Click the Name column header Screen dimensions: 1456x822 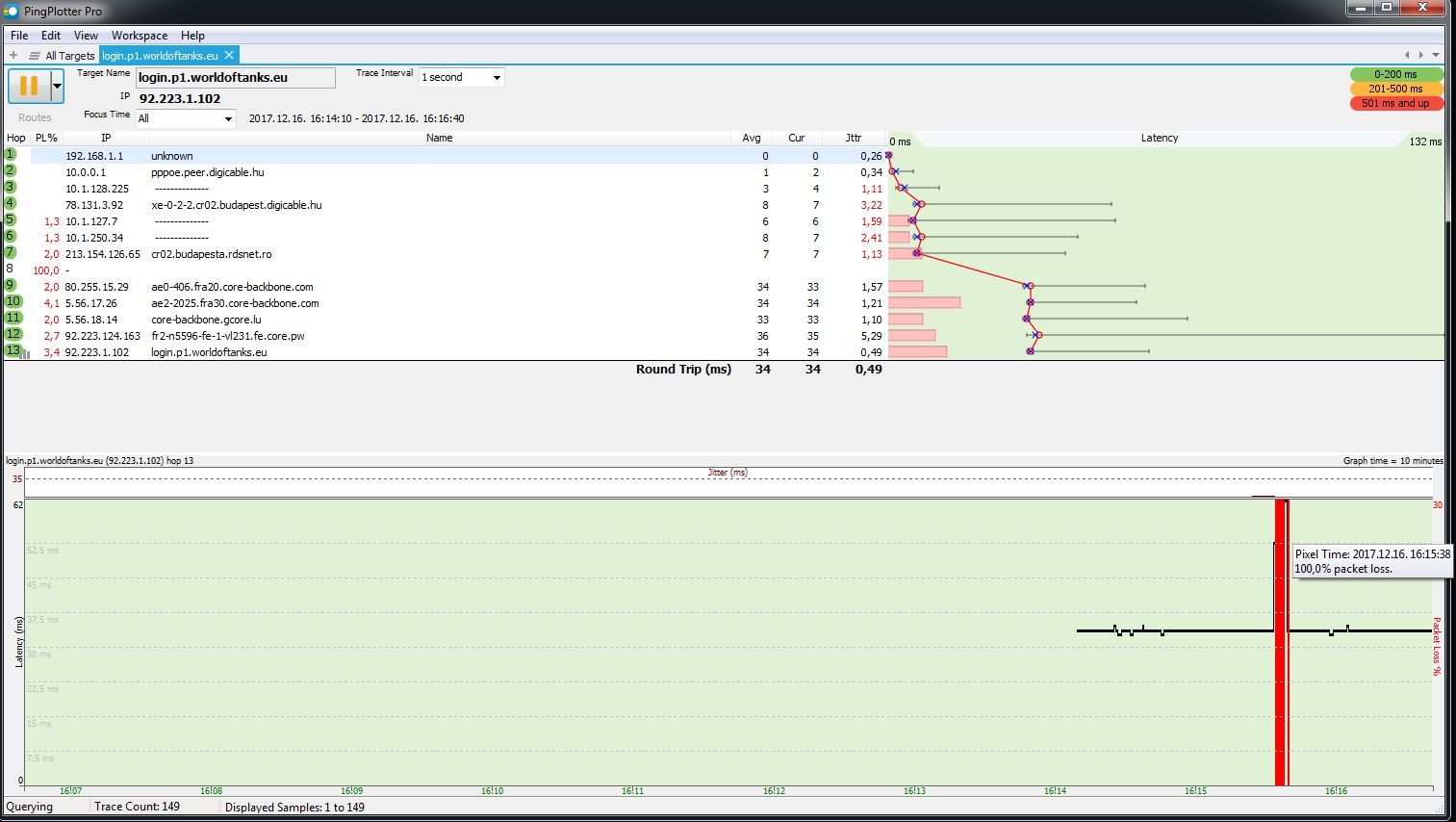coord(440,138)
